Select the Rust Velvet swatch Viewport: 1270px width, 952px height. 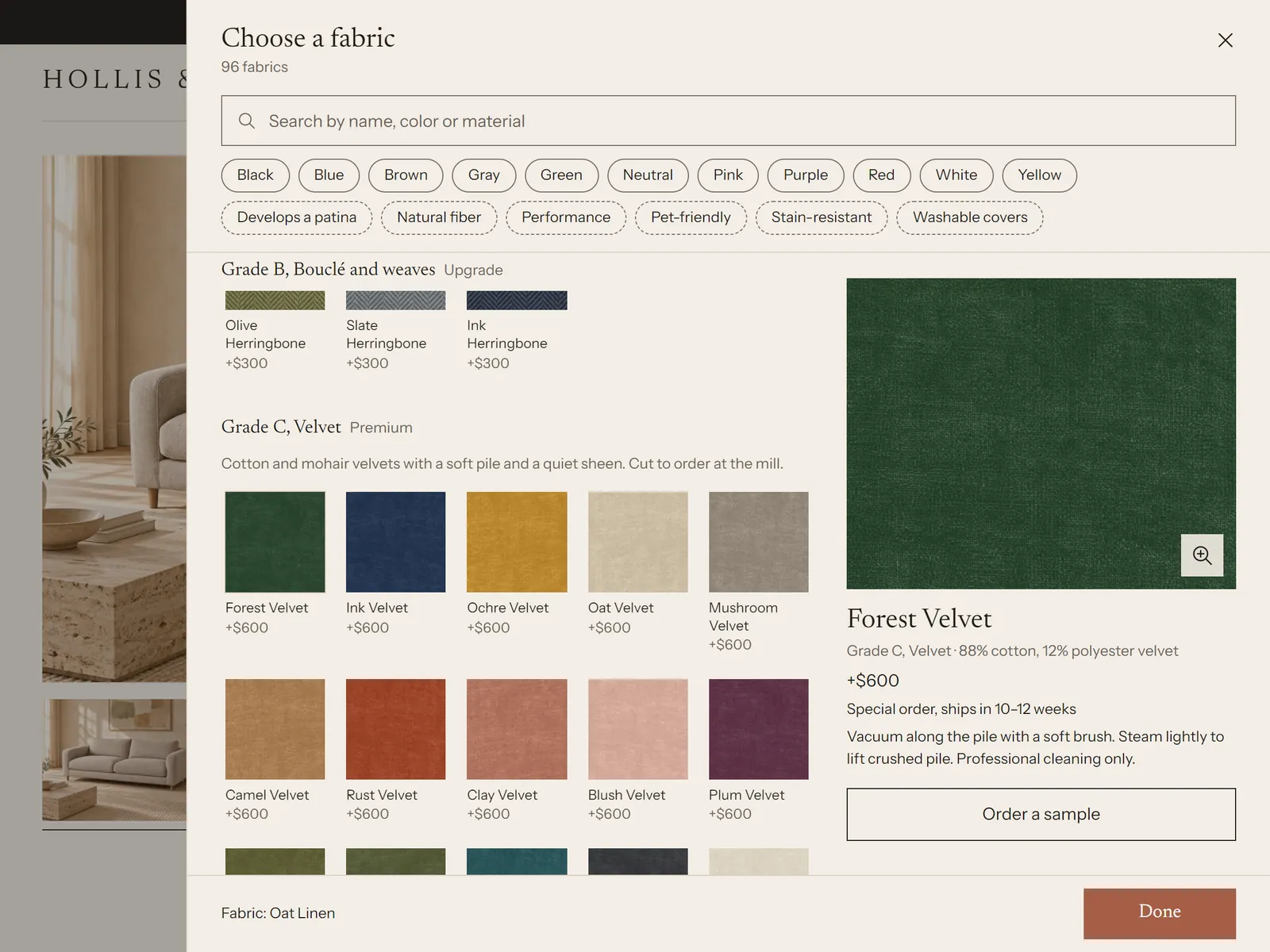395,729
